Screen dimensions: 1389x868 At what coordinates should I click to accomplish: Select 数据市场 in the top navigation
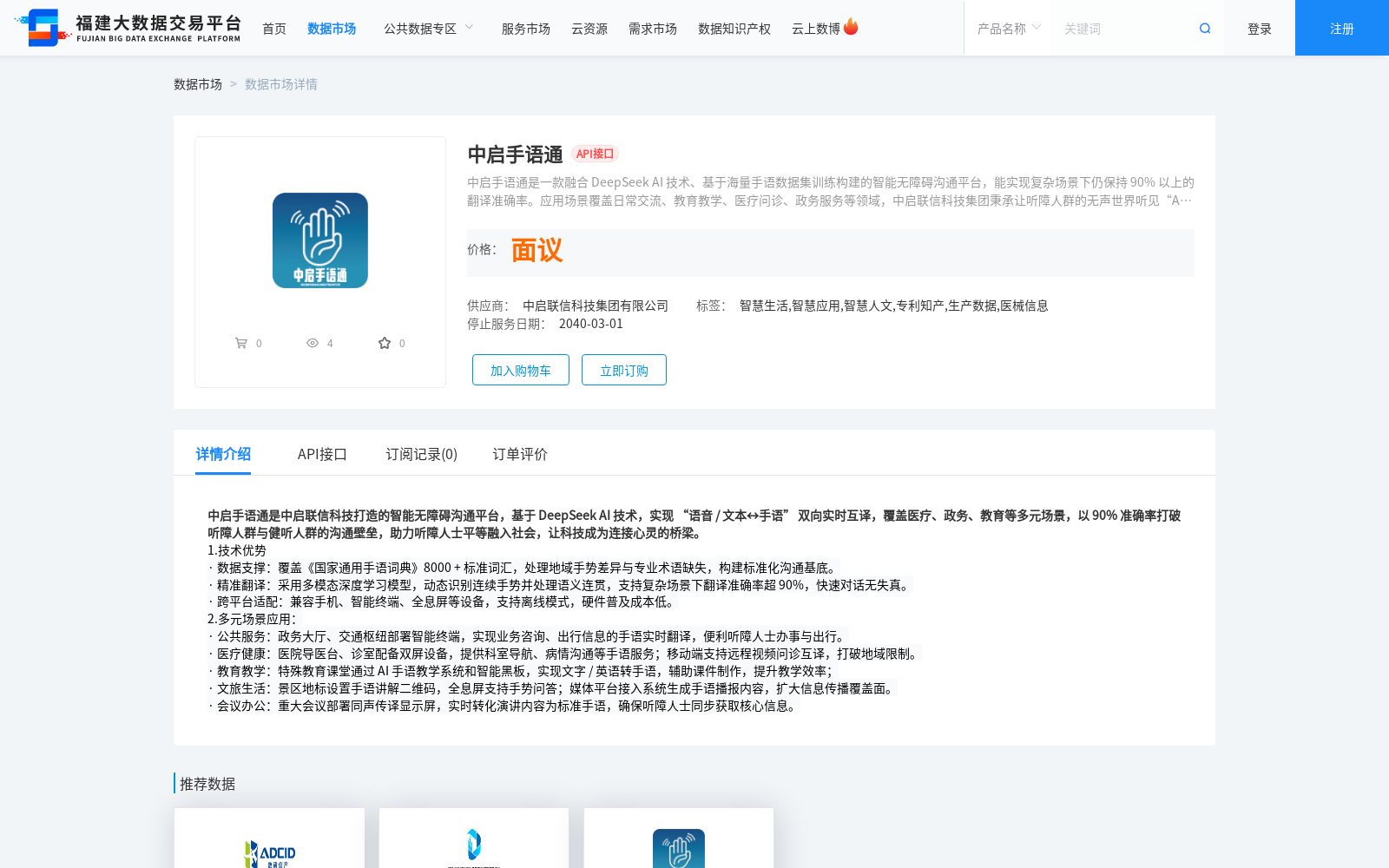332,29
